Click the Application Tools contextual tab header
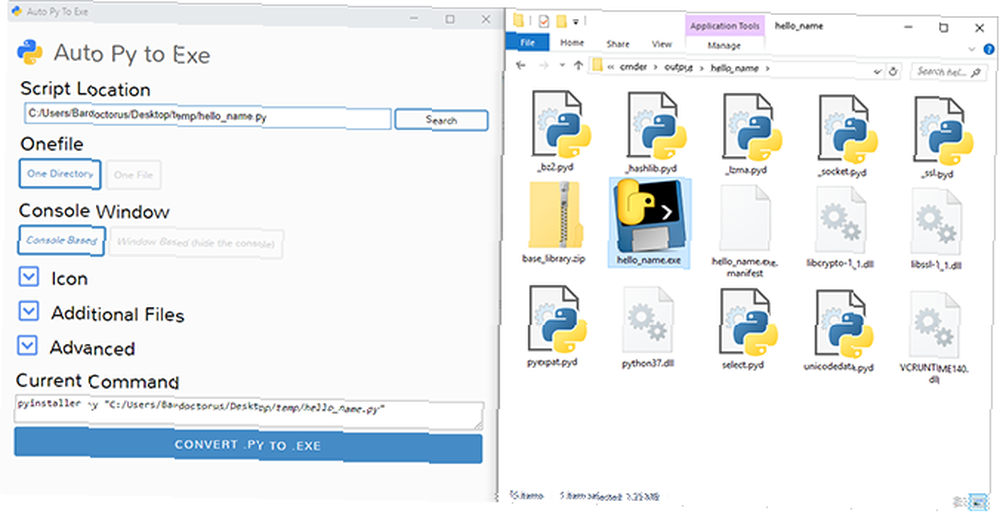This screenshot has width=1000, height=514. point(725,26)
